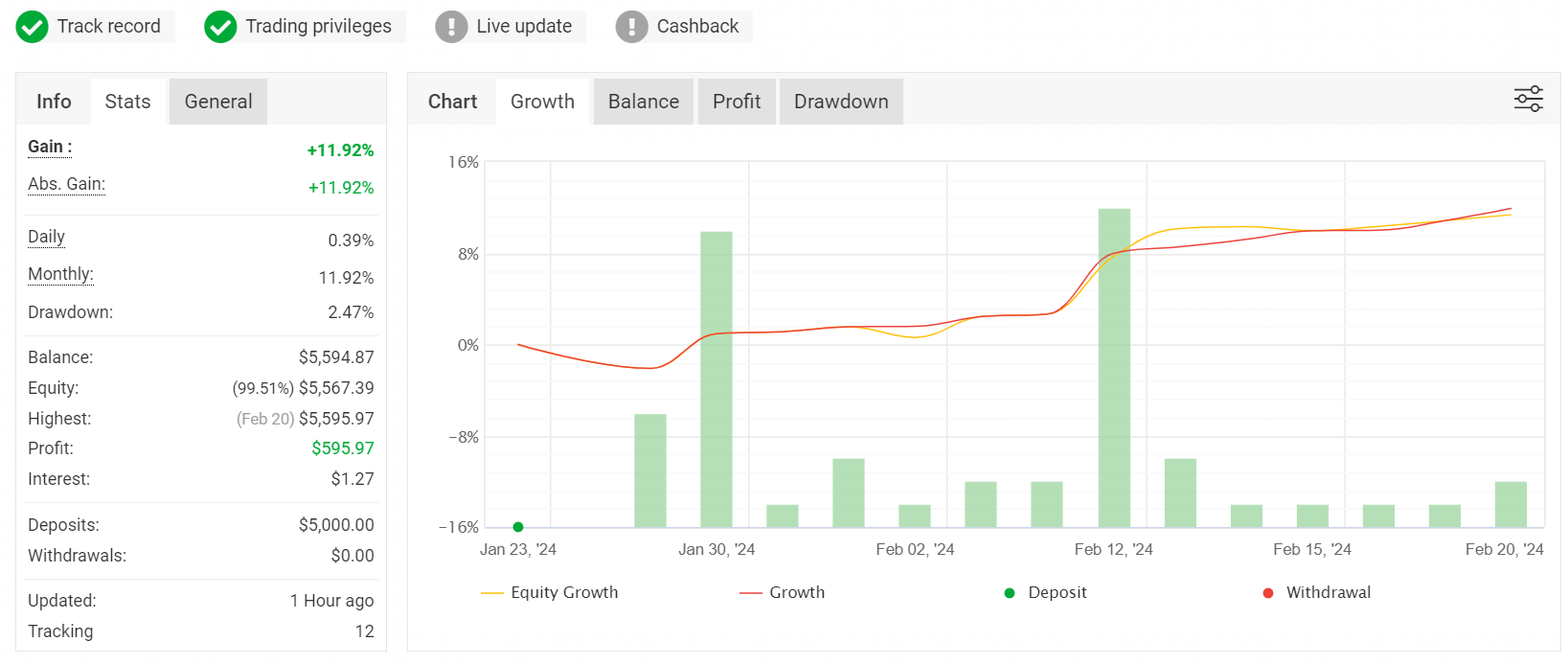Select the Growth chart tab
Viewport: 1568px width, 665px height.
pos(542,102)
